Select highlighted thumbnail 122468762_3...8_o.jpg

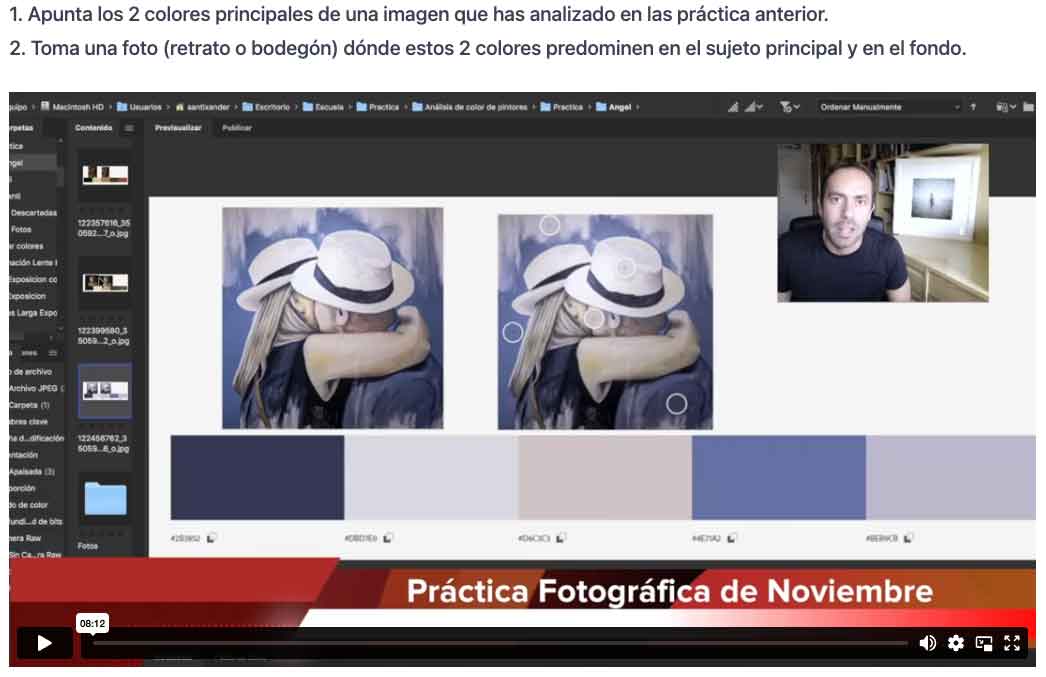tap(105, 390)
